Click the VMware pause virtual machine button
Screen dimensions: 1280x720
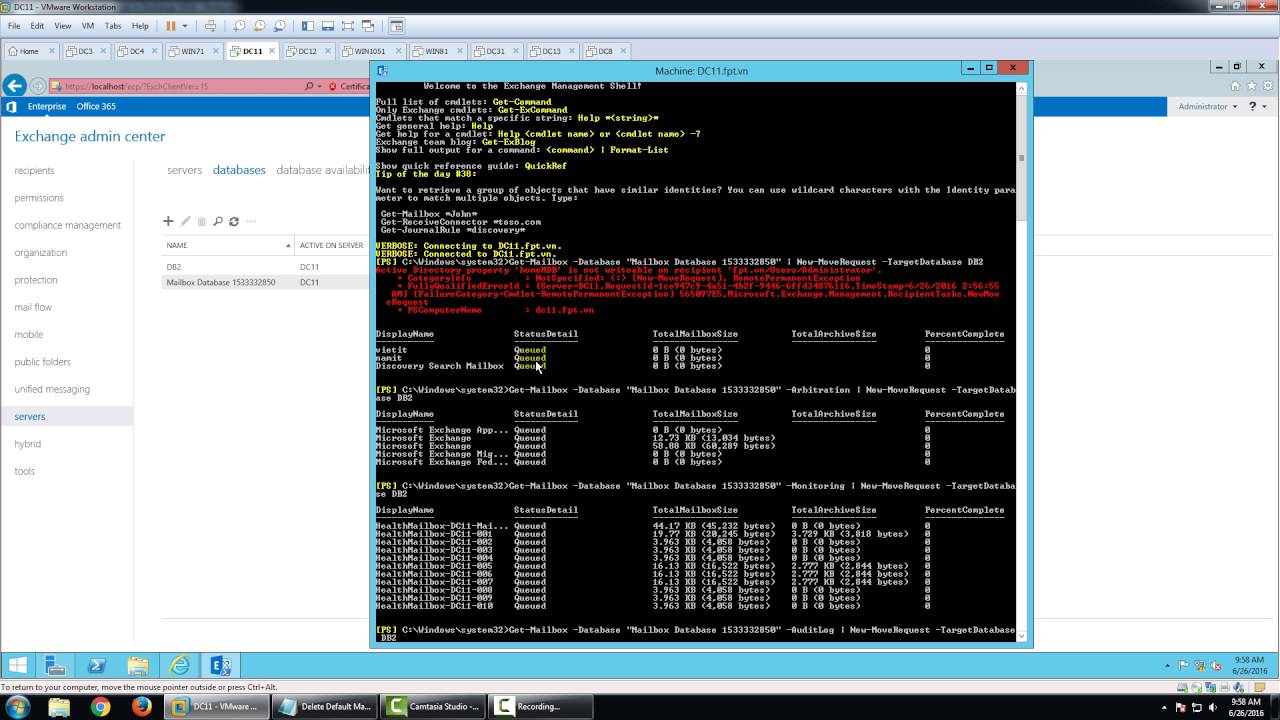170,26
